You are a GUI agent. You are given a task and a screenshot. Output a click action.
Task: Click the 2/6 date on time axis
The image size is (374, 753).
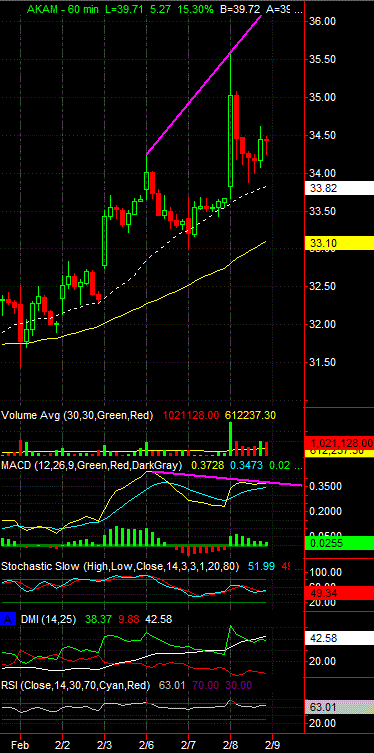[146, 746]
